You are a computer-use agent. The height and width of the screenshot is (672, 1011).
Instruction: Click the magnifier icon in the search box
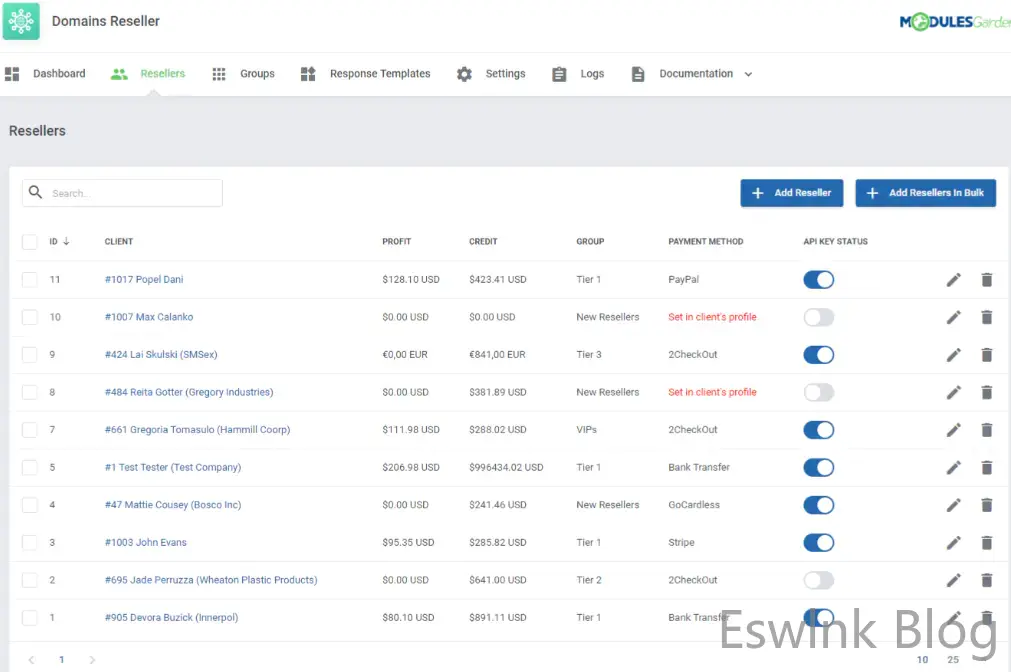(36, 193)
